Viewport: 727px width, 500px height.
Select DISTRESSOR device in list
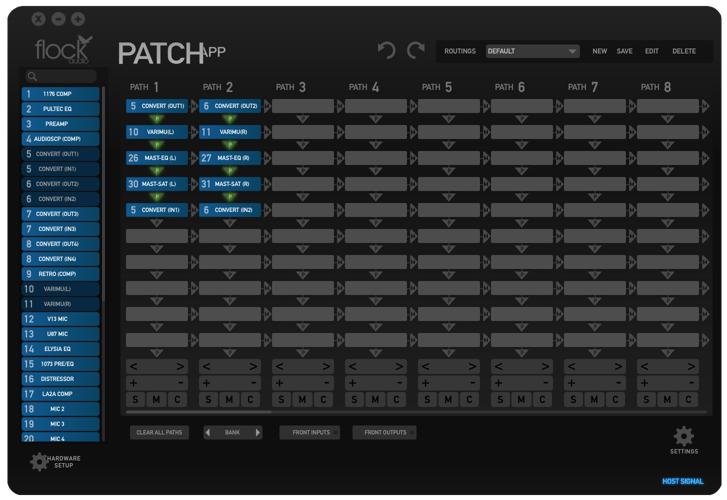coord(60,379)
